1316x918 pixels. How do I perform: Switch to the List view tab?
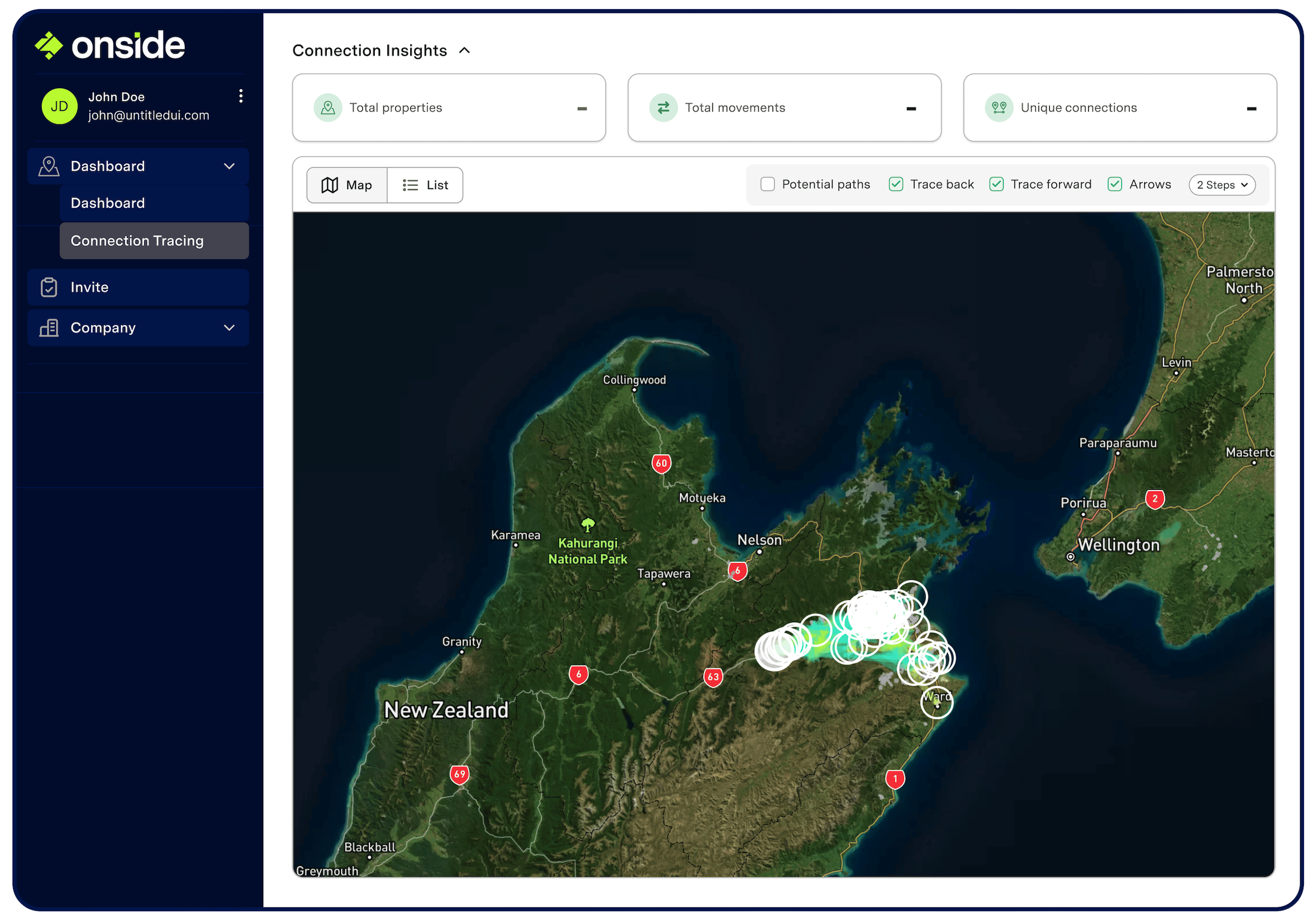(x=425, y=185)
